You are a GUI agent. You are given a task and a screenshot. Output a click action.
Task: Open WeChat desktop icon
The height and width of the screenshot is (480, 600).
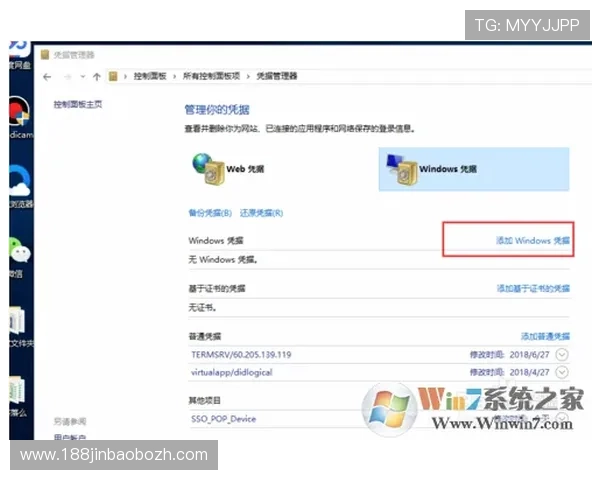tap(20, 251)
